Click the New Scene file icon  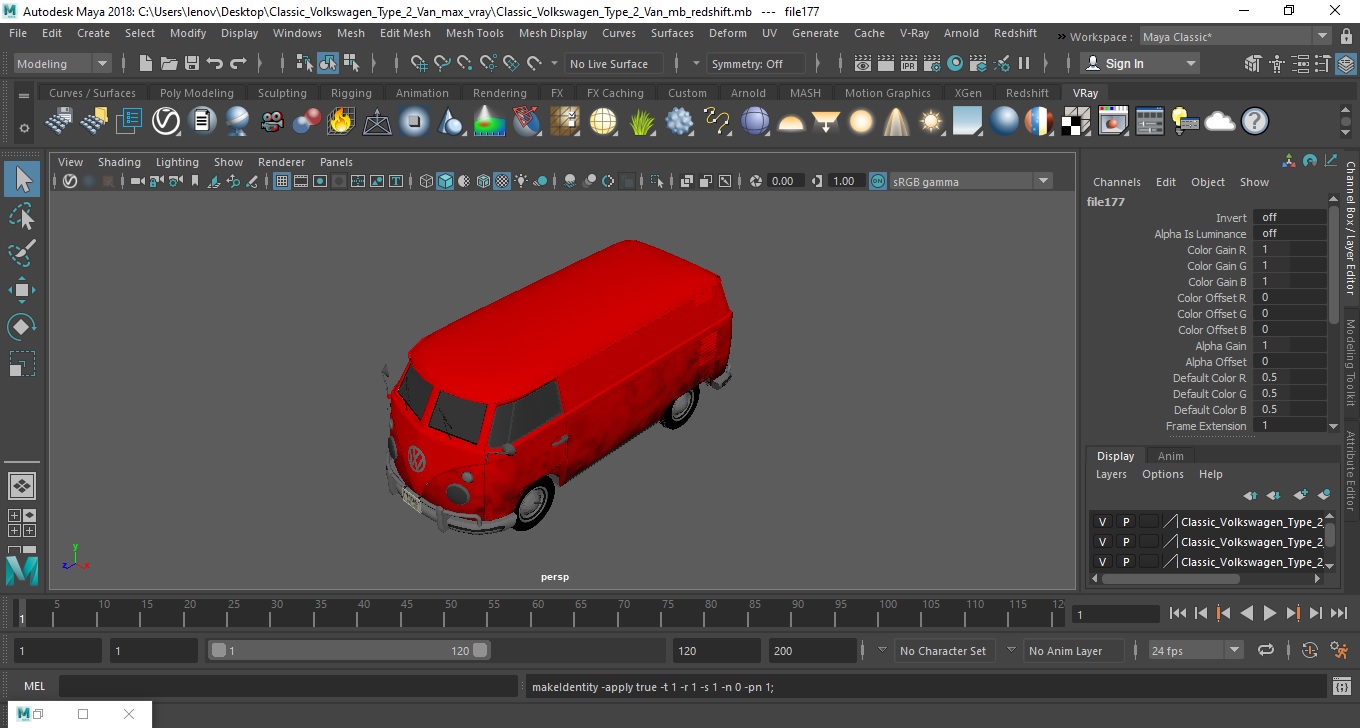(145, 63)
